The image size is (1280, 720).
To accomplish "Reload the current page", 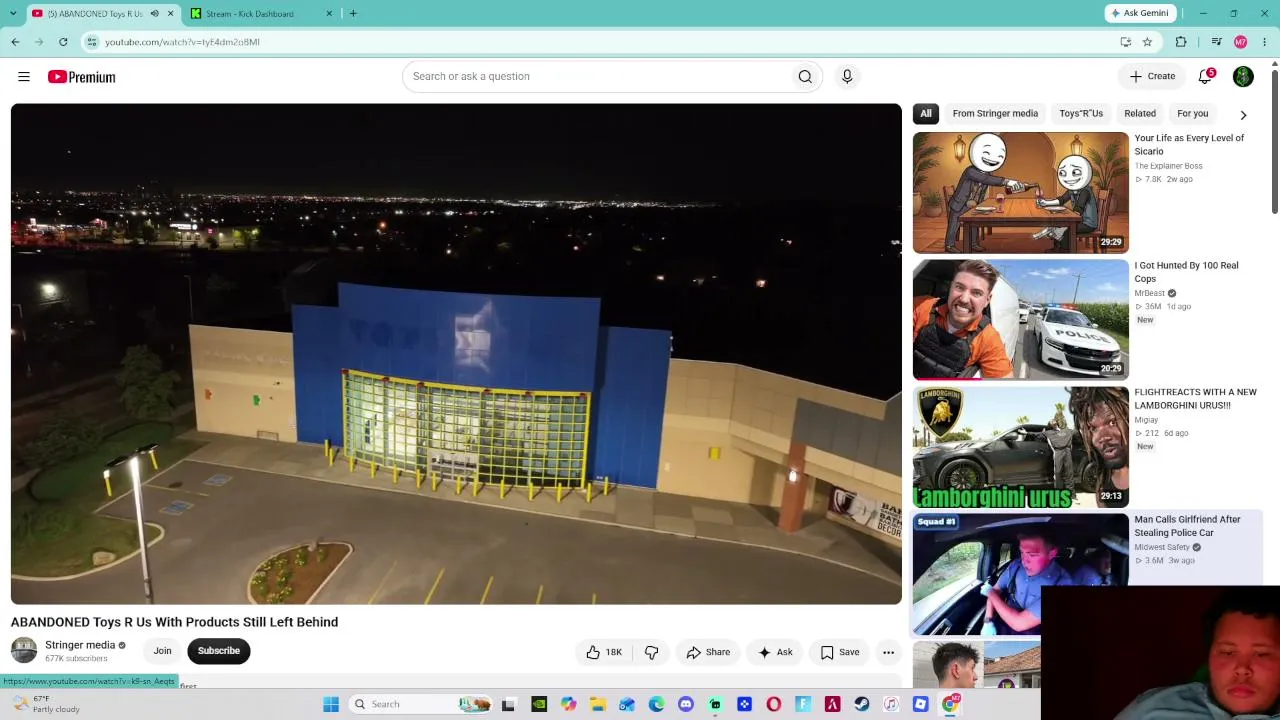I will point(63,42).
